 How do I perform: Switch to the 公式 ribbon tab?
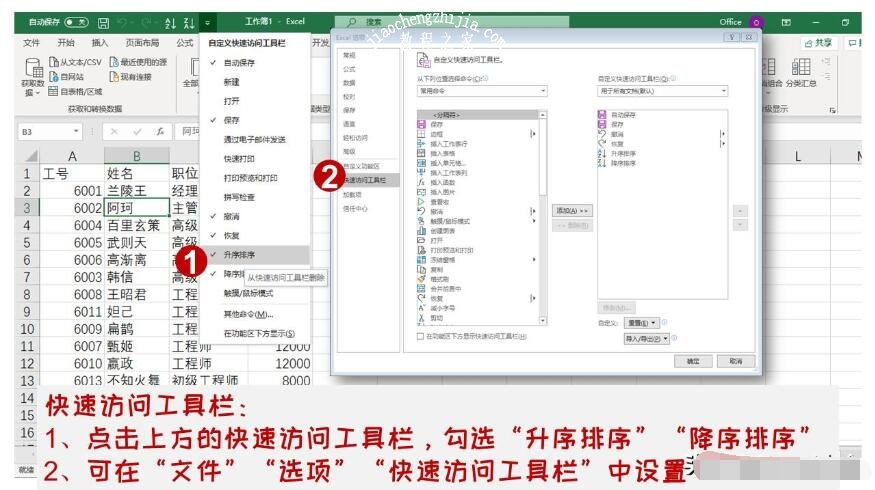point(185,42)
